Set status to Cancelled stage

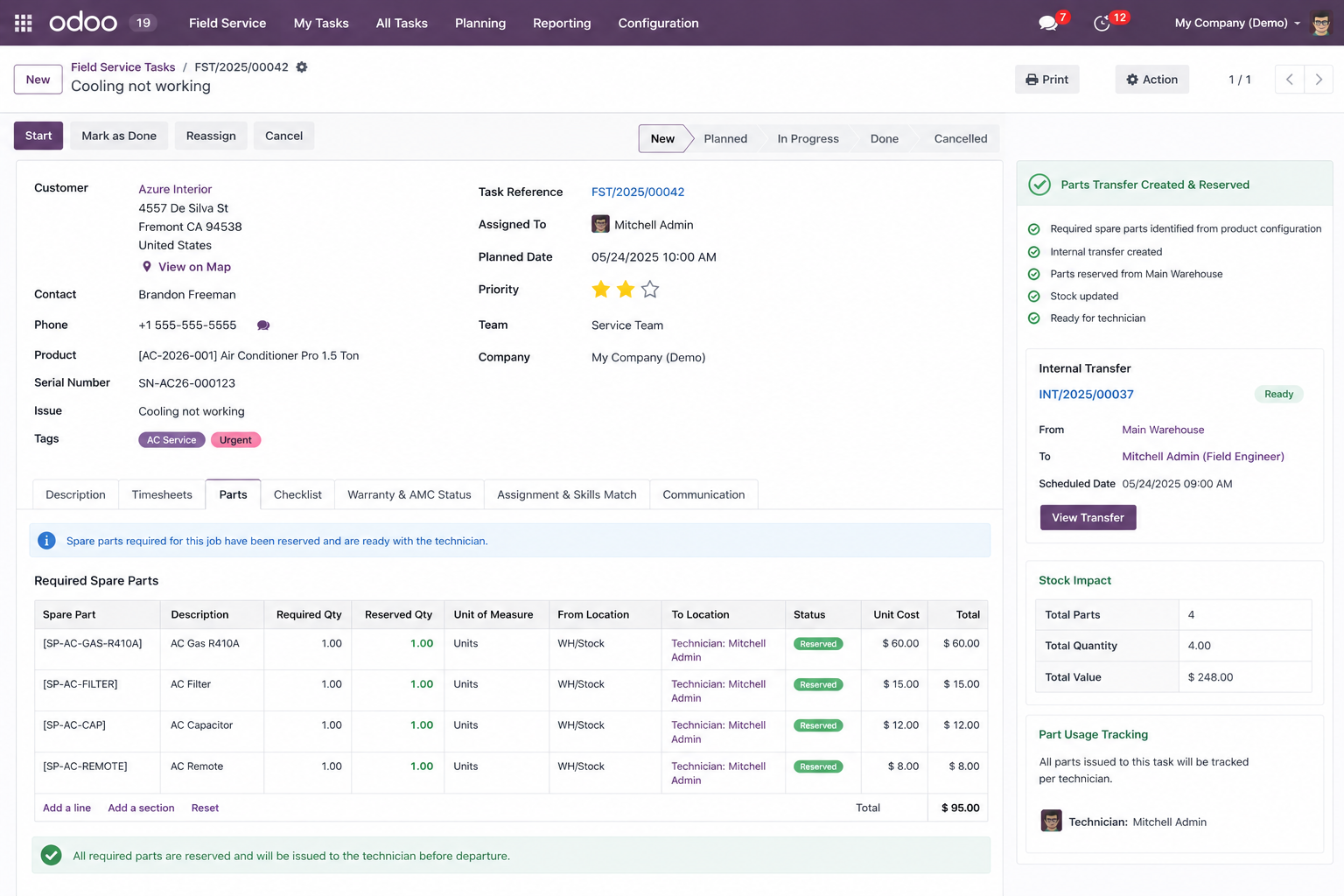click(960, 138)
